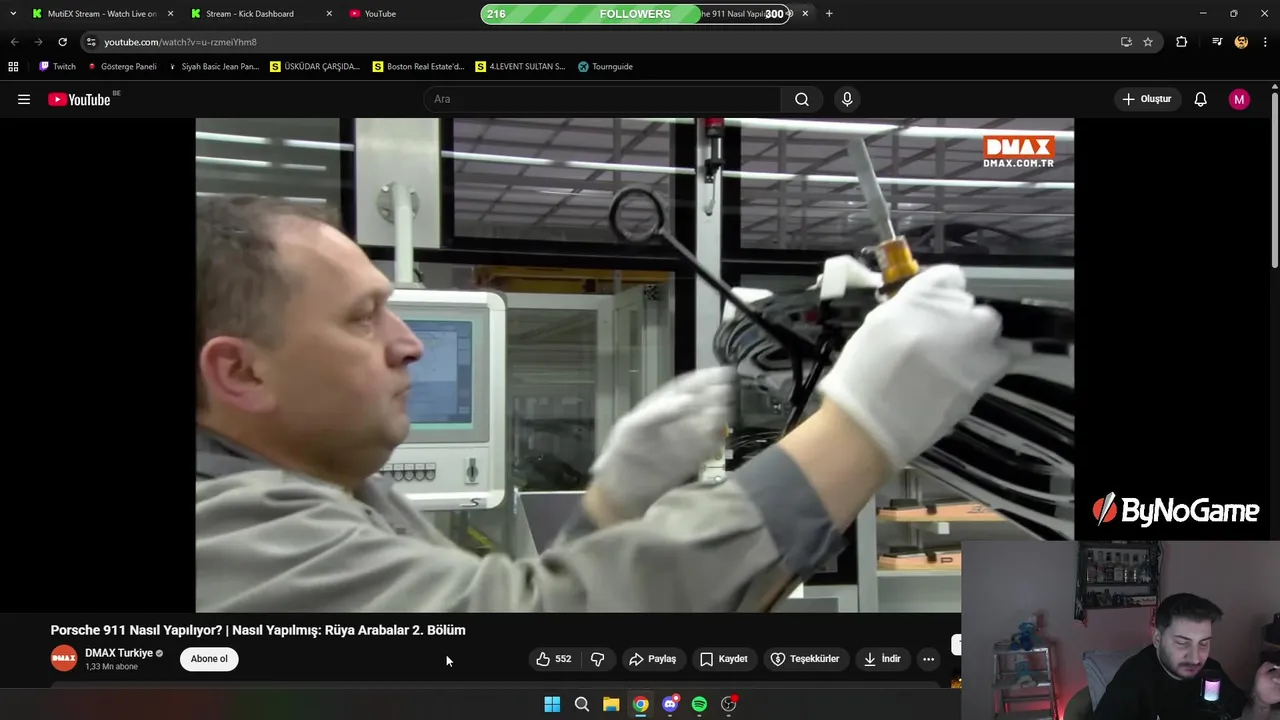Open the YouTube hamburger guide menu
Image resolution: width=1280 pixels, height=720 pixels.
pyautogui.click(x=24, y=99)
